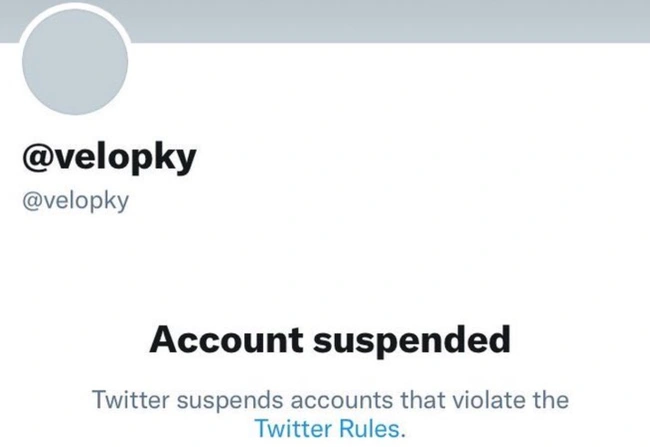Click the Account suspended heading
The width and height of the screenshot is (650, 447).
[x=330, y=340]
